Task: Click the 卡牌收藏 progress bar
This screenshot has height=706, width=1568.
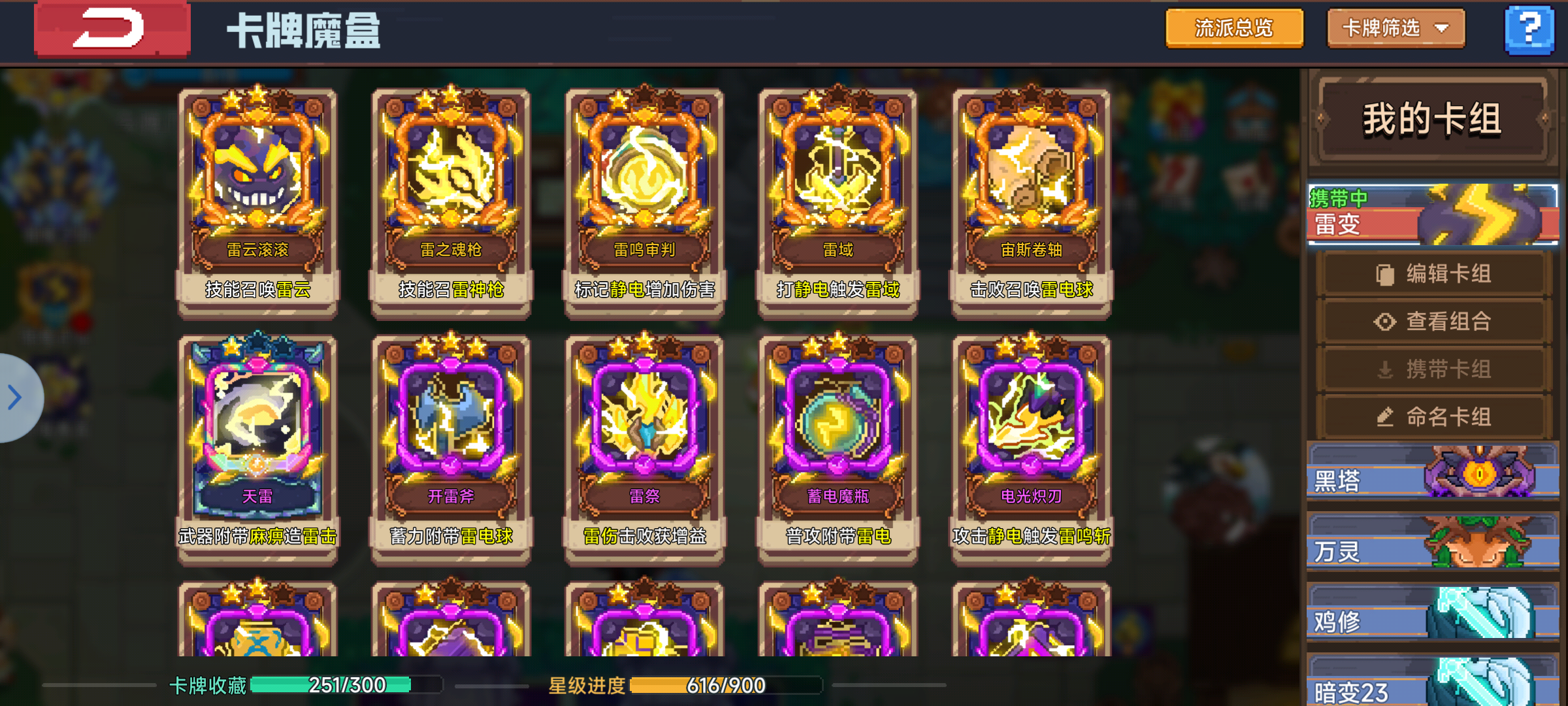Action: pyautogui.click(x=346, y=685)
